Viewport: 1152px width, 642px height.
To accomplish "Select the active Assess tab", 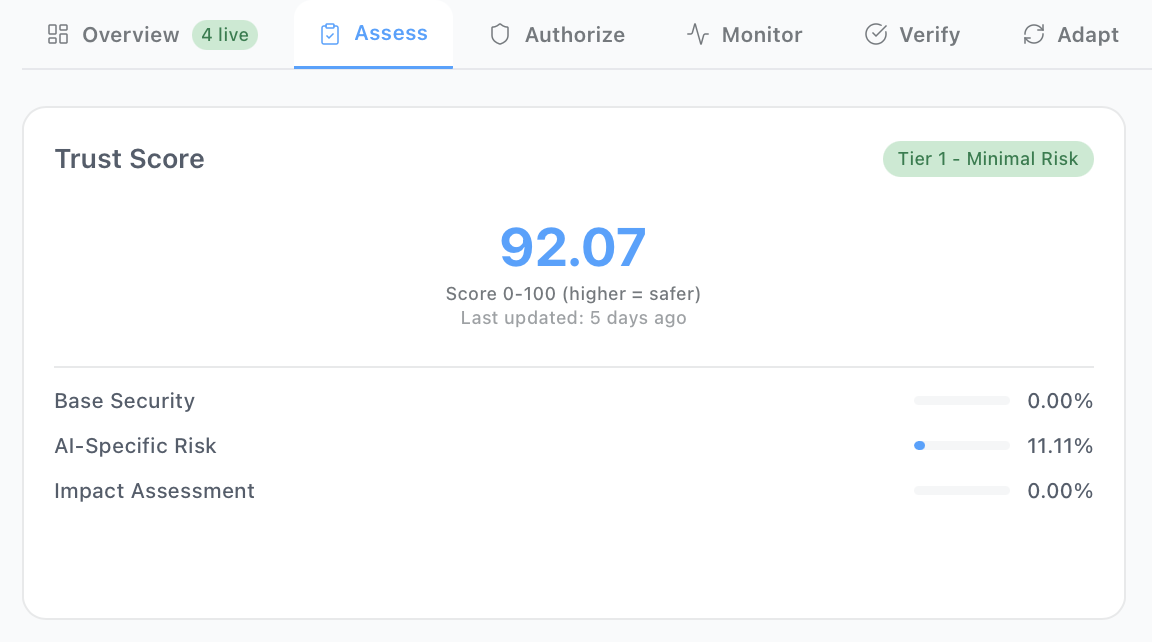I will coord(389,33).
